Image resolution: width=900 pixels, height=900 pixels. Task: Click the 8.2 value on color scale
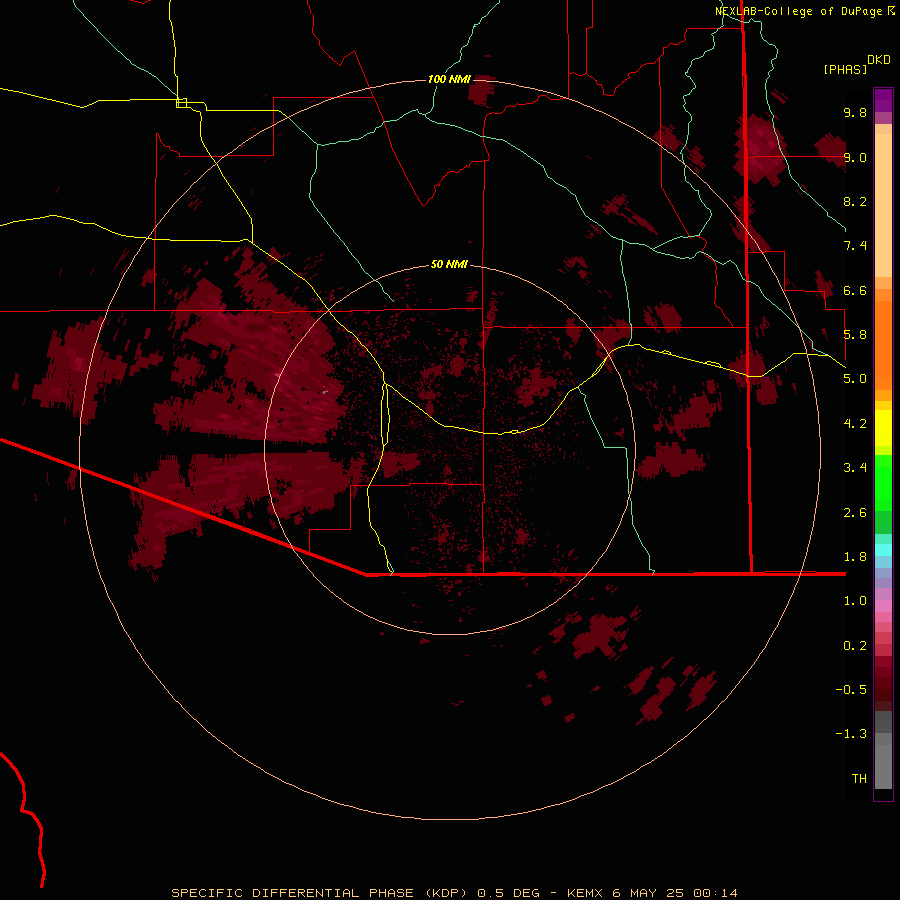[855, 201]
